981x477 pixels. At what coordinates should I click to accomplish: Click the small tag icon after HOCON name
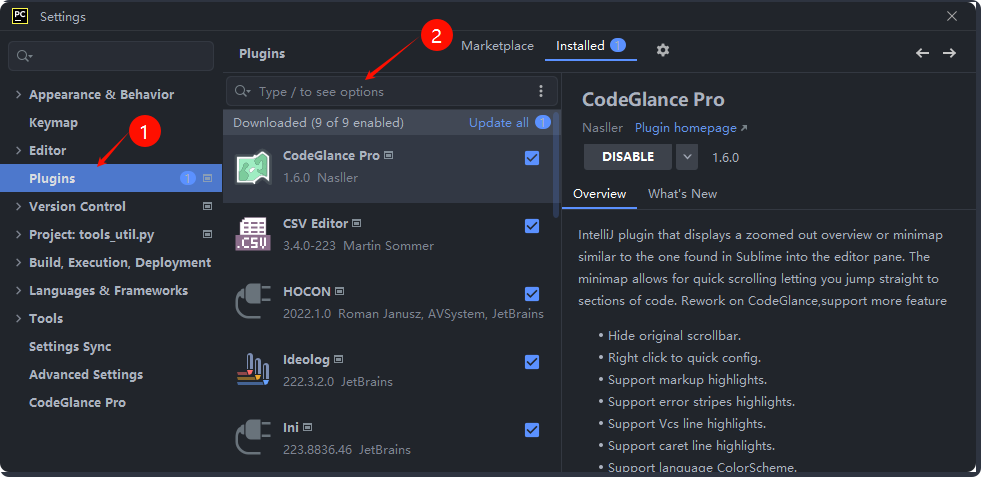[340, 291]
